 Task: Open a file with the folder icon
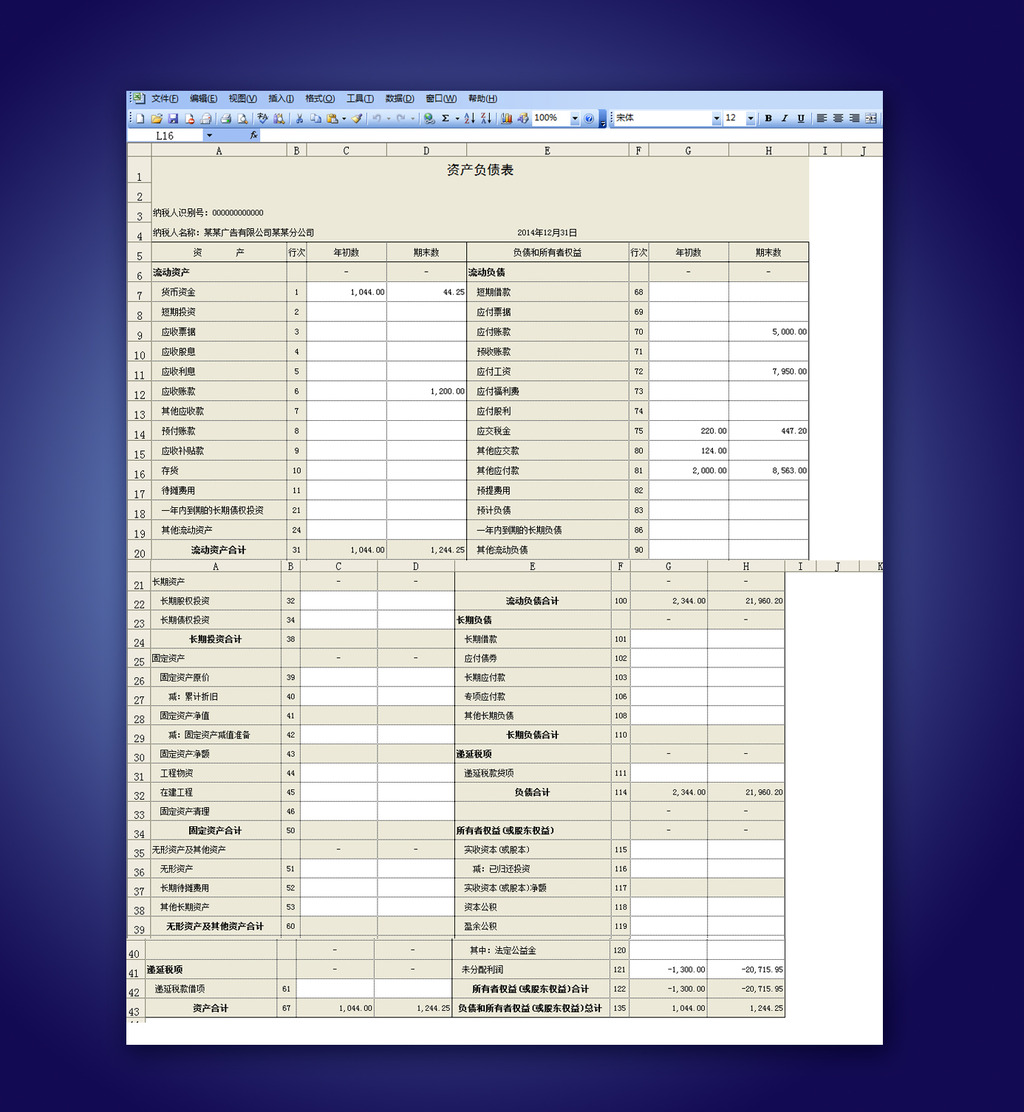[157, 118]
